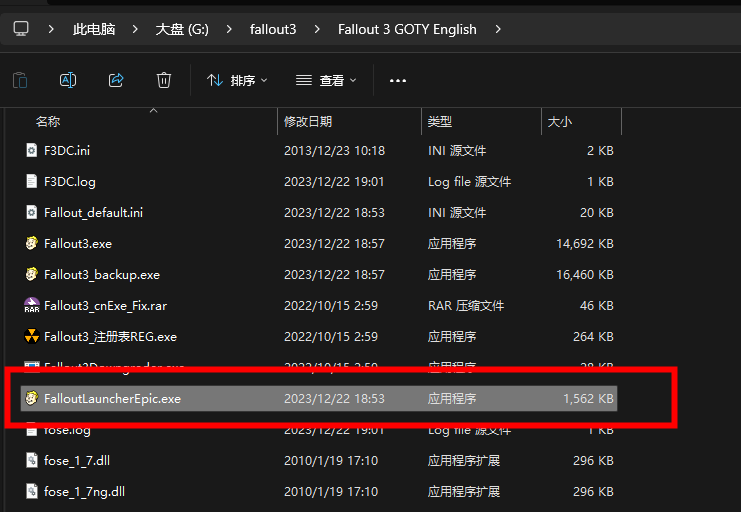Select the file name Fallout3_cnExe_Fix.rar

coord(105,306)
